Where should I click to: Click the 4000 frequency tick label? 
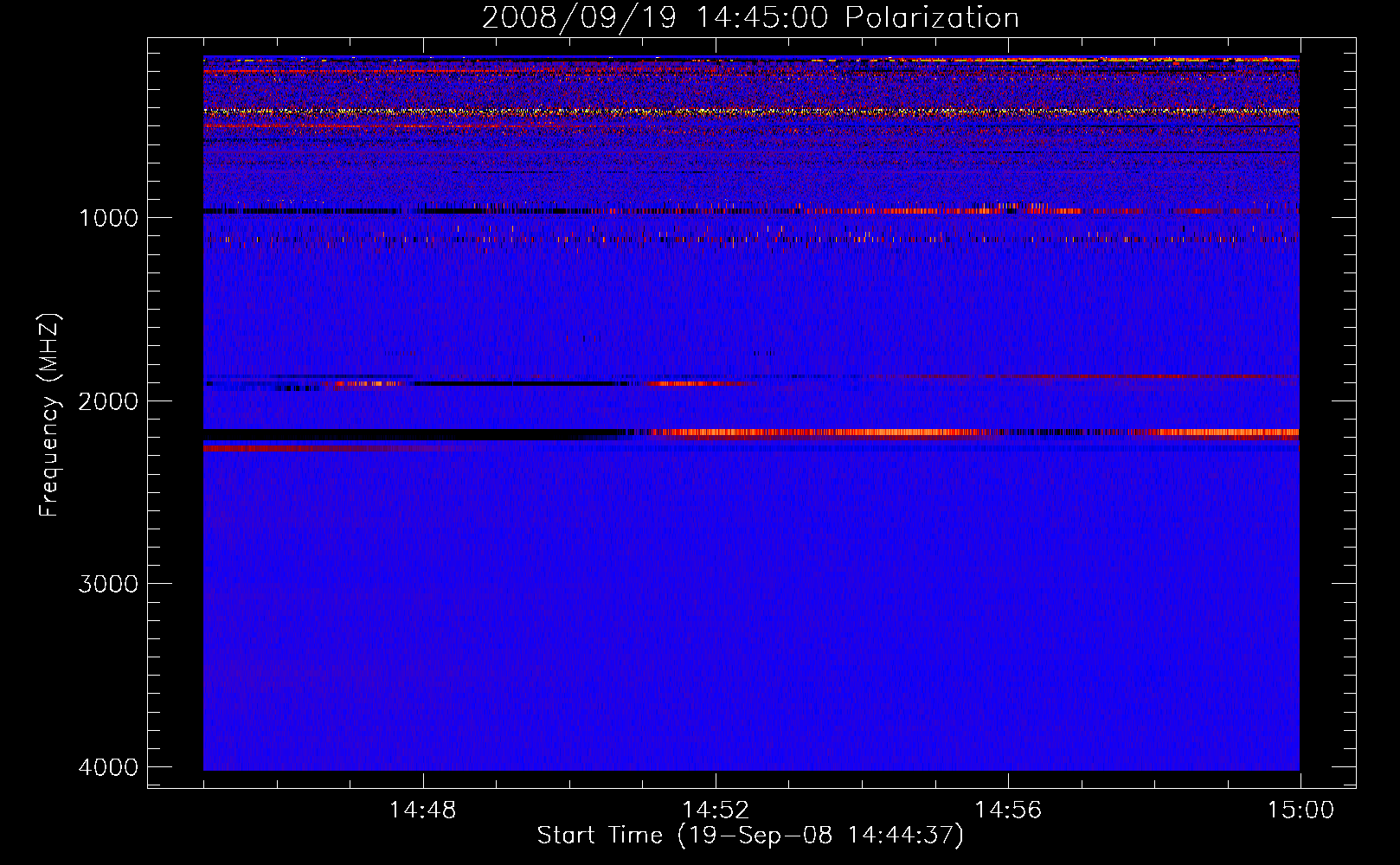pos(108,767)
